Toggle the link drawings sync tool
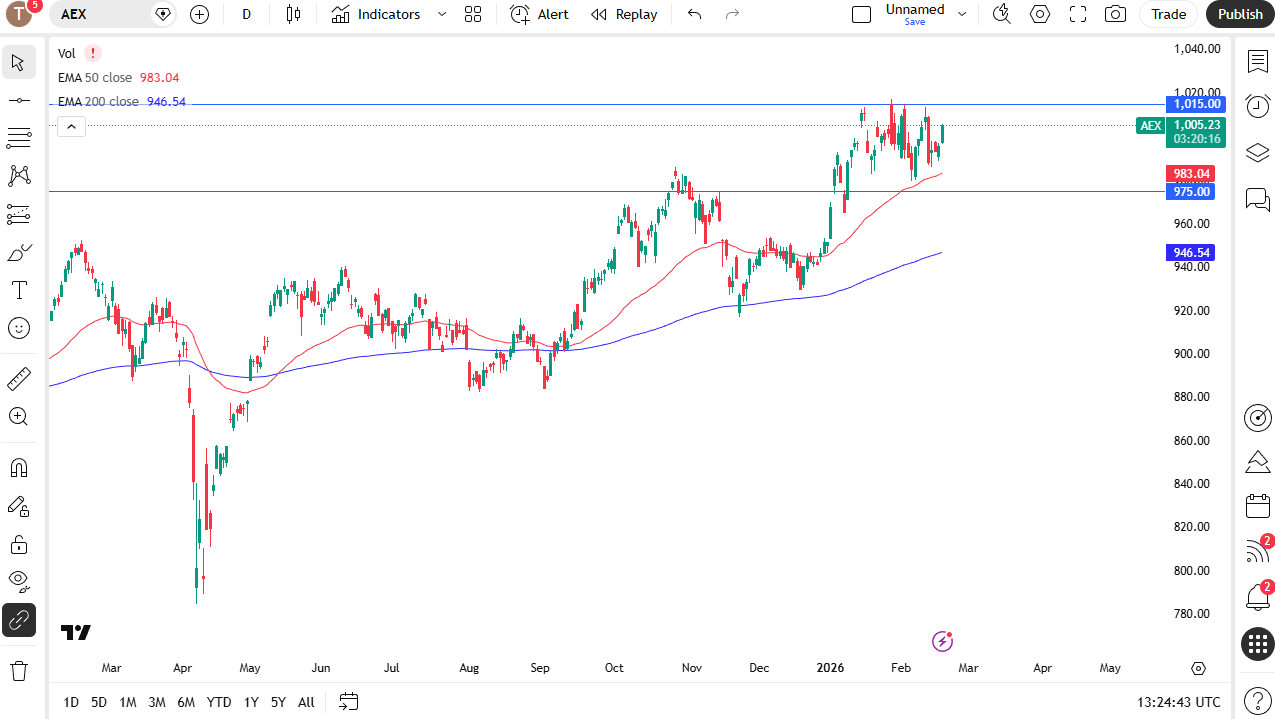 point(18,620)
